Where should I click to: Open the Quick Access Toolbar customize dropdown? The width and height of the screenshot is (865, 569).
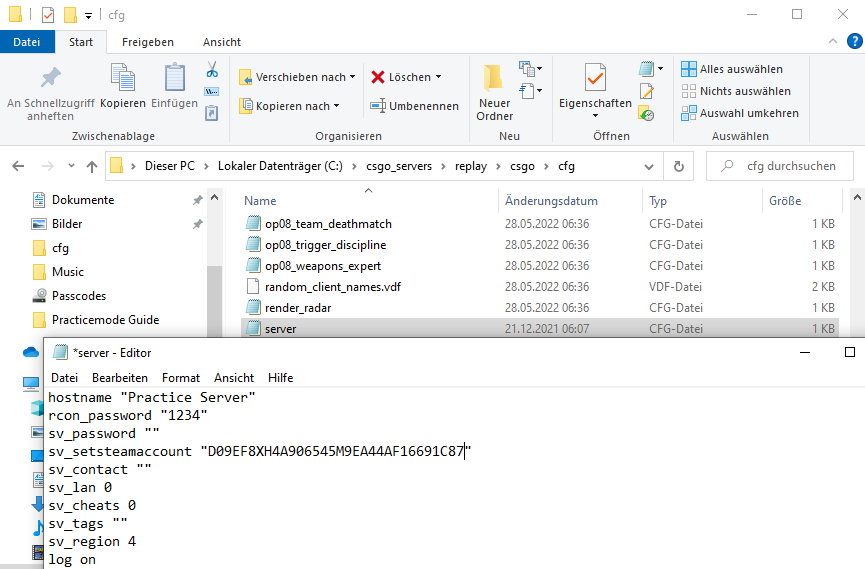(88, 15)
